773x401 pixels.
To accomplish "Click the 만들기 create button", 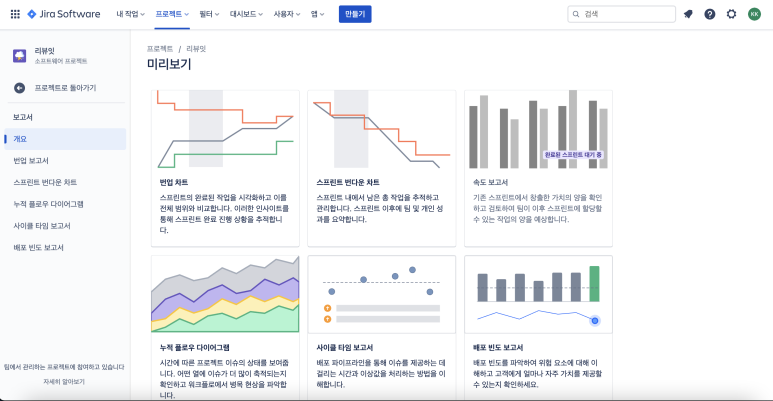I will tap(355, 14).
